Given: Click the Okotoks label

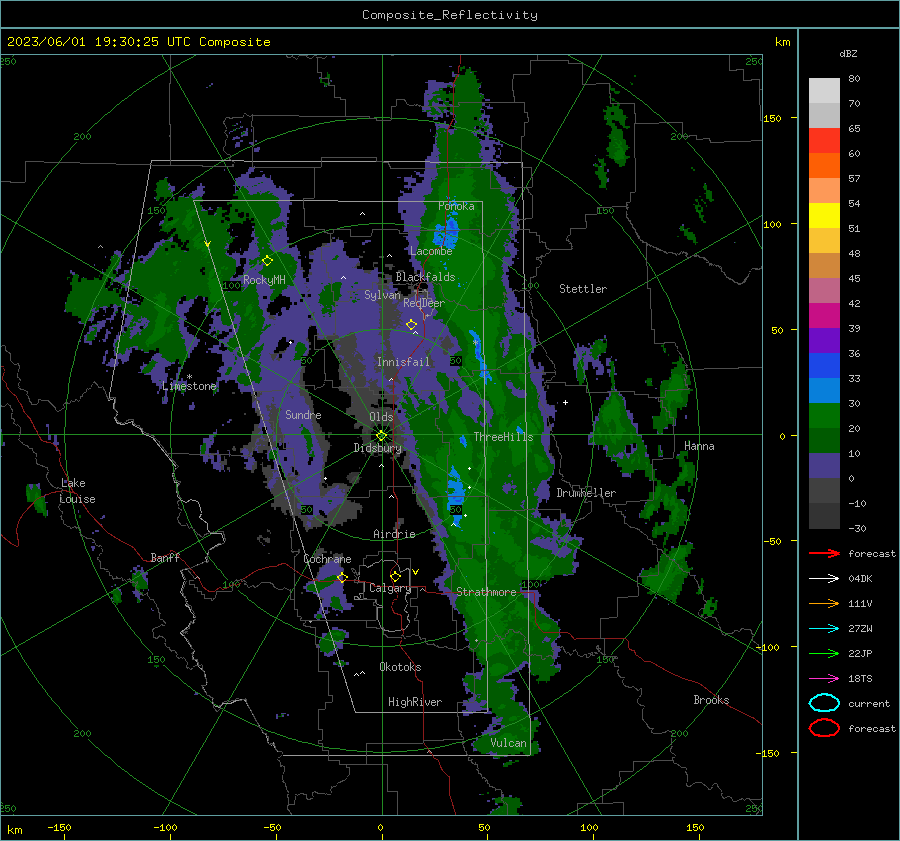Looking at the screenshot, I should click(x=400, y=667).
